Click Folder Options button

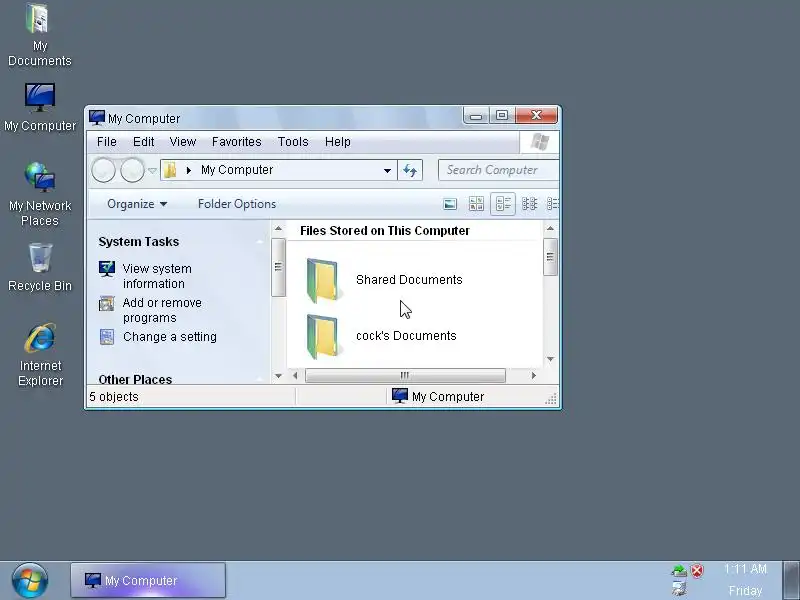(237, 204)
